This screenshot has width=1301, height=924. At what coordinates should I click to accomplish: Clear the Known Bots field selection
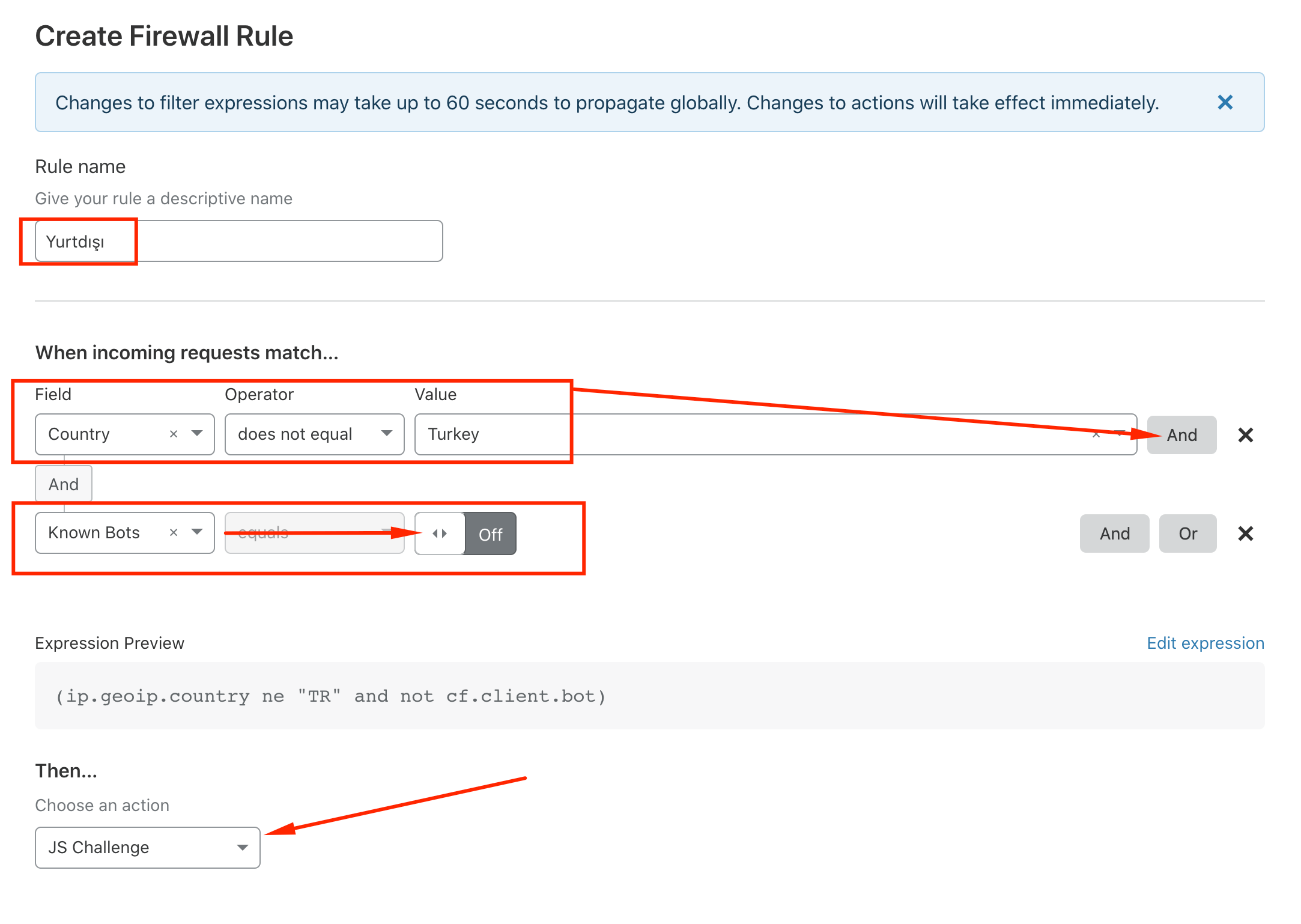click(174, 532)
